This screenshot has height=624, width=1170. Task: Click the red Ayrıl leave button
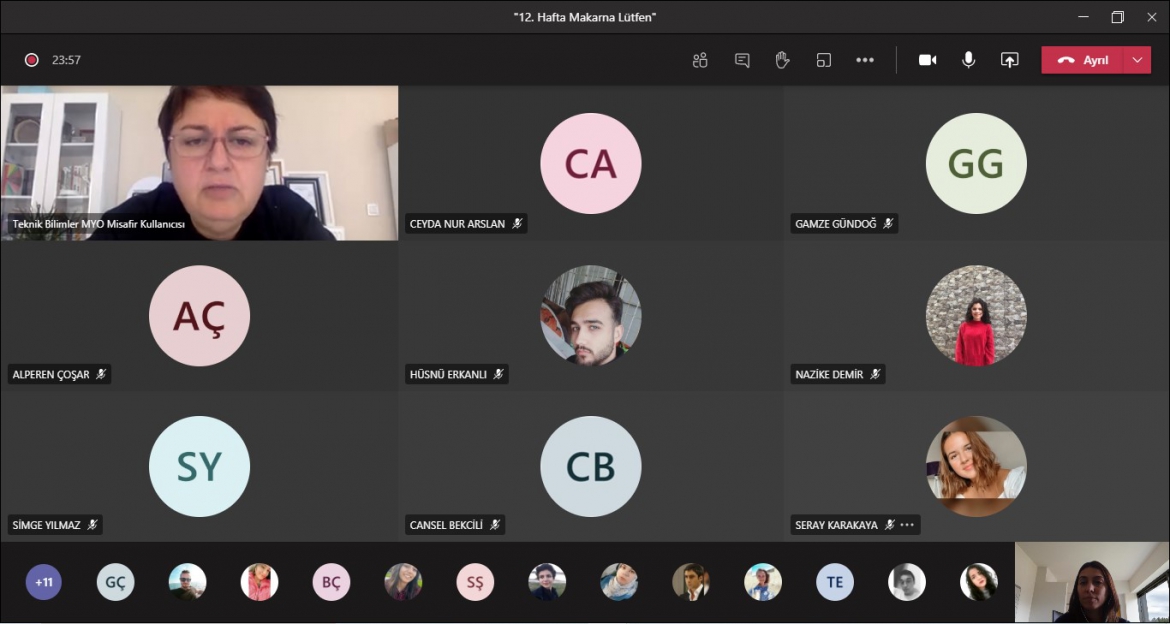(x=1083, y=60)
